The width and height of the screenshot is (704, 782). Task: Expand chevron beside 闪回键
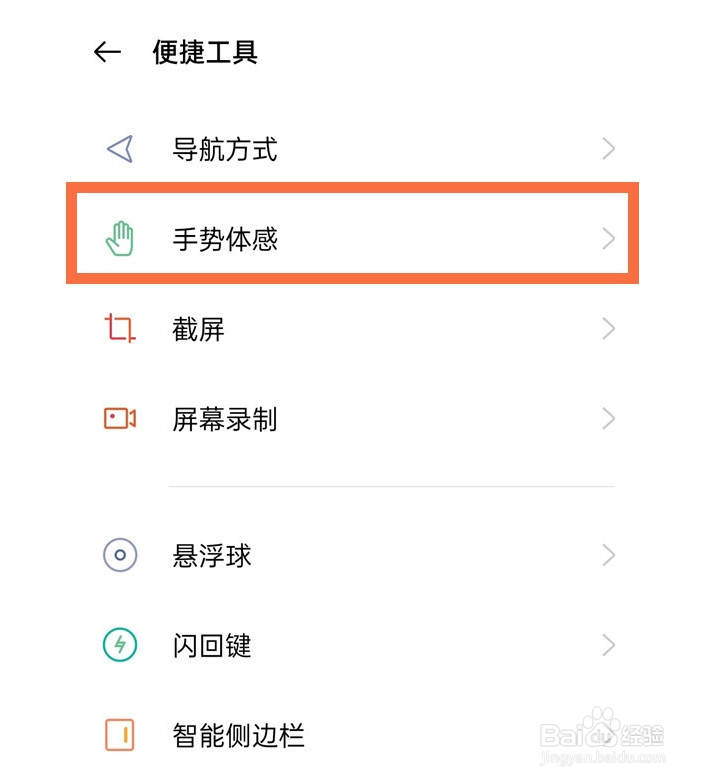coord(608,645)
